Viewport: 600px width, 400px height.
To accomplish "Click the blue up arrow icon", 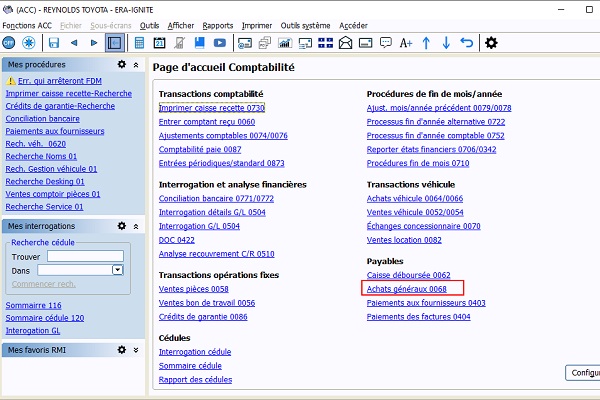I will pyautogui.click(x=427, y=43).
